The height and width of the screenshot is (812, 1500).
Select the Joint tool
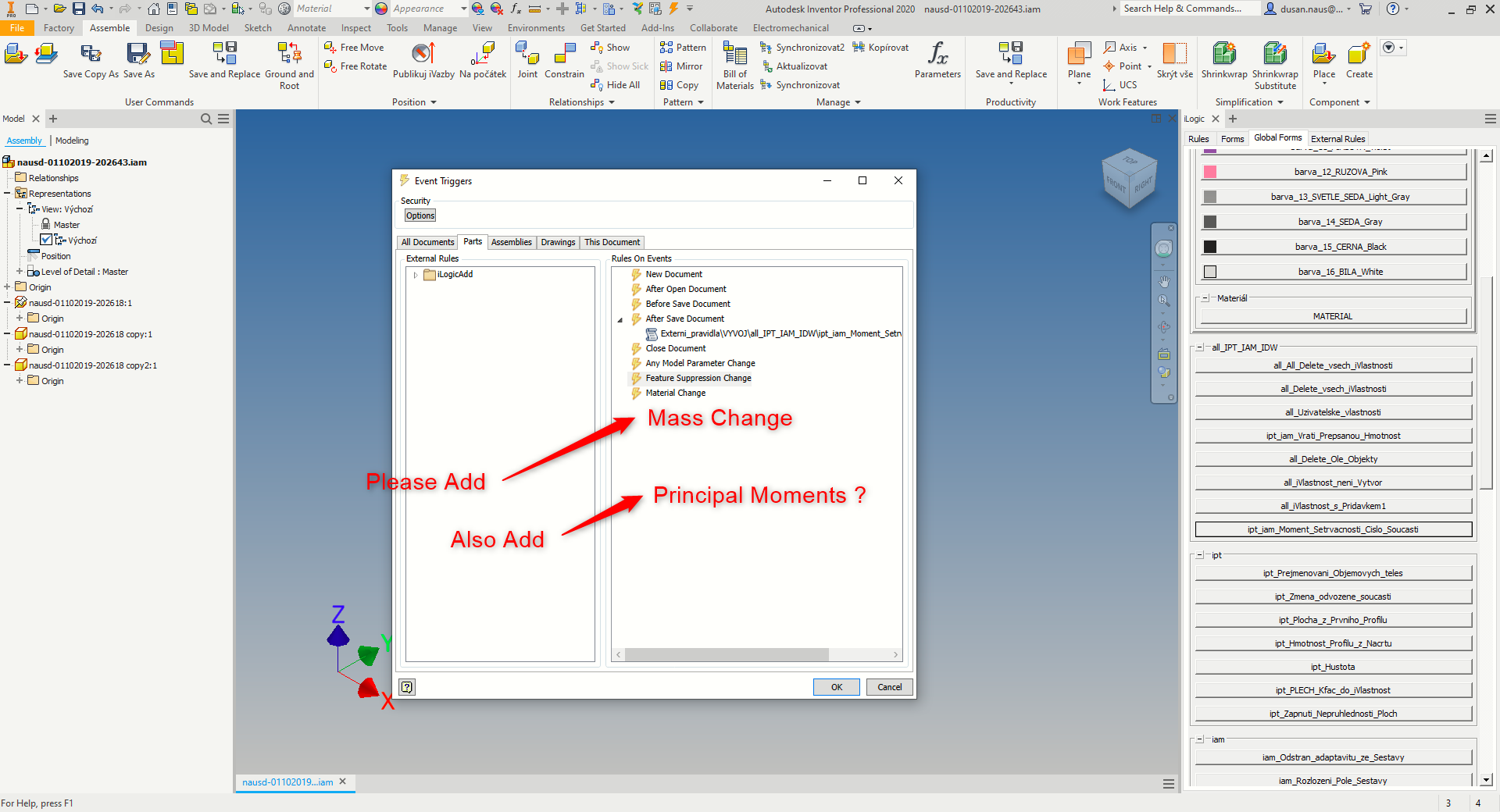tap(527, 61)
